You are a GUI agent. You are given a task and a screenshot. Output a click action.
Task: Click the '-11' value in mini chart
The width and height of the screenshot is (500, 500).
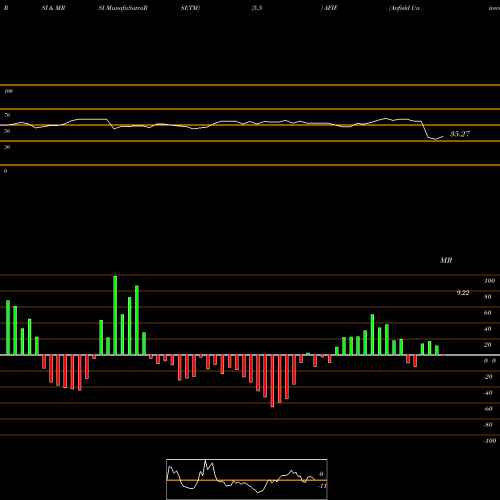(x=323, y=486)
